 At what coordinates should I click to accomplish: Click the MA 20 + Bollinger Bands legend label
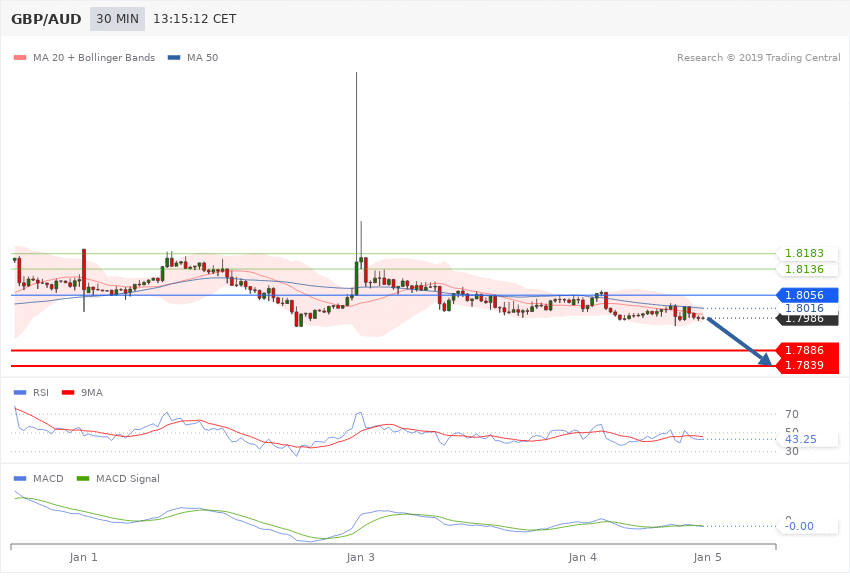pos(94,57)
